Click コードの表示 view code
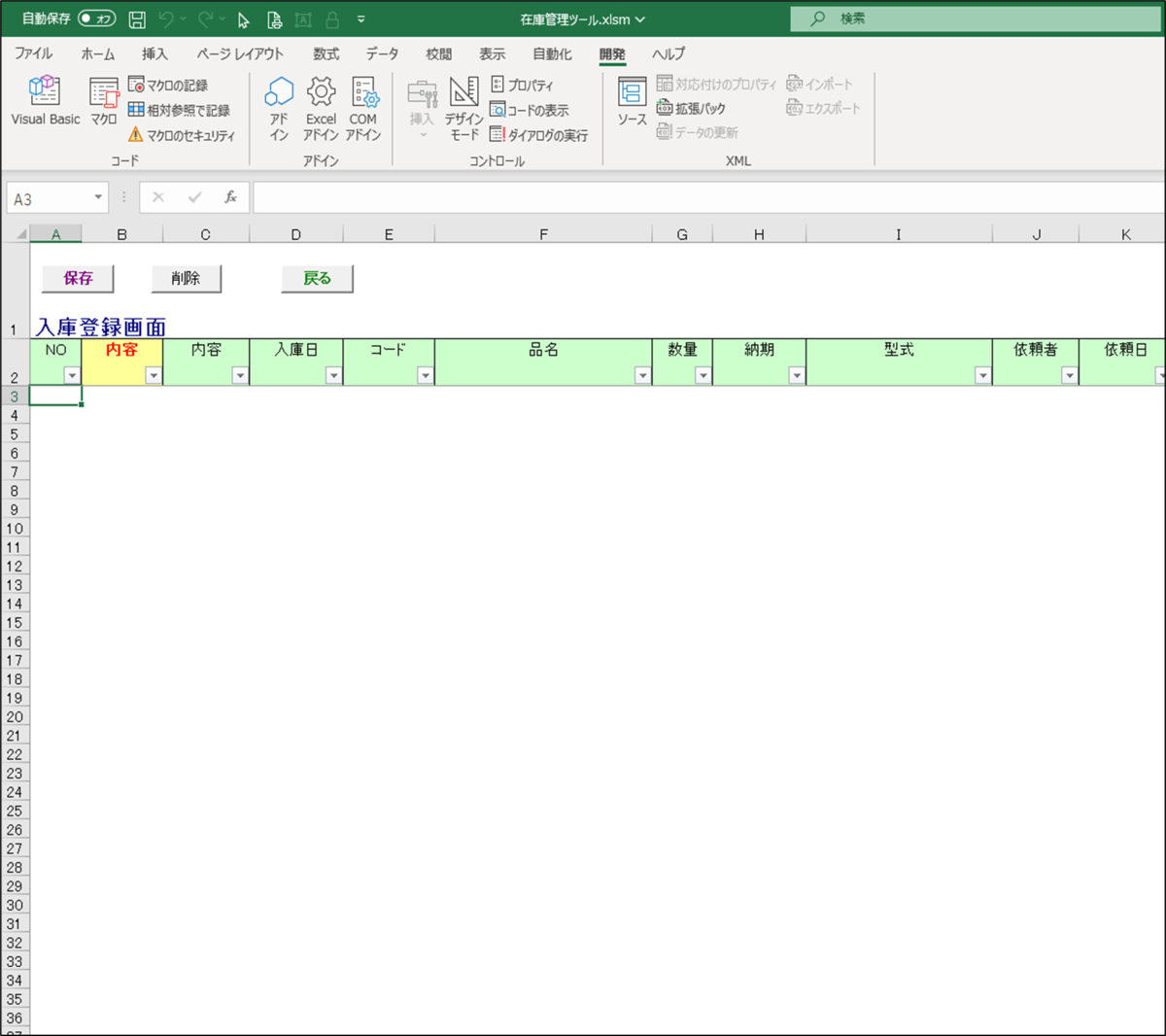Image resolution: width=1166 pixels, height=1036 pixels. click(530, 110)
